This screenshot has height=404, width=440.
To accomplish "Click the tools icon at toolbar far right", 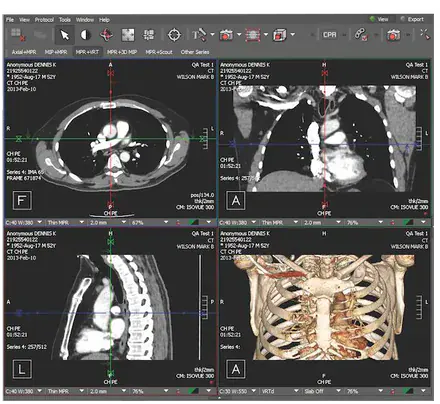I will tap(425, 34).
